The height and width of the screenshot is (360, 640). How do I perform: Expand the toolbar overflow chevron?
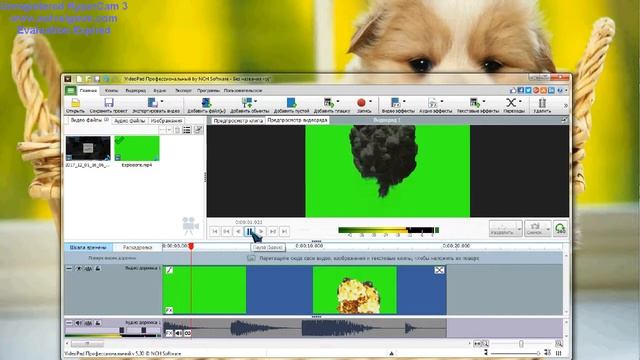click(565, 105)
